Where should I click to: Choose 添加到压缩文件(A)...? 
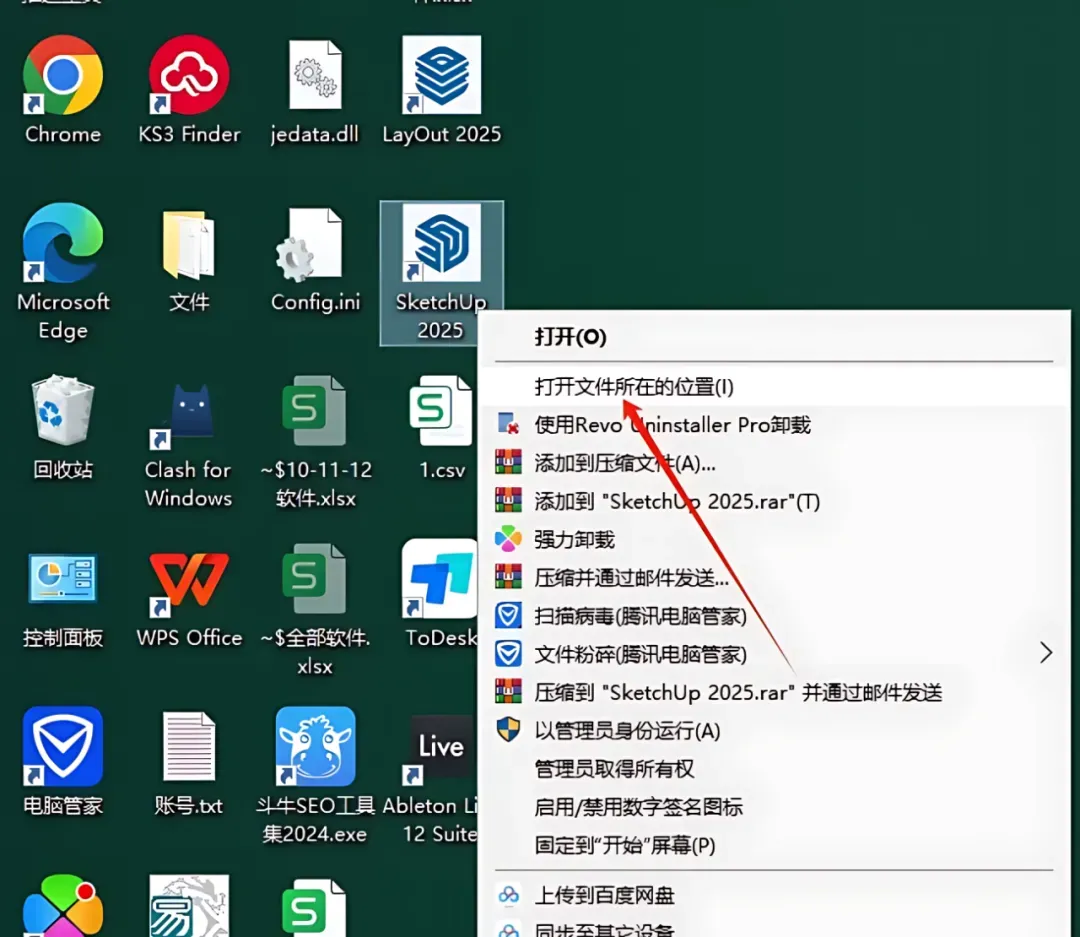pos(774,463)
